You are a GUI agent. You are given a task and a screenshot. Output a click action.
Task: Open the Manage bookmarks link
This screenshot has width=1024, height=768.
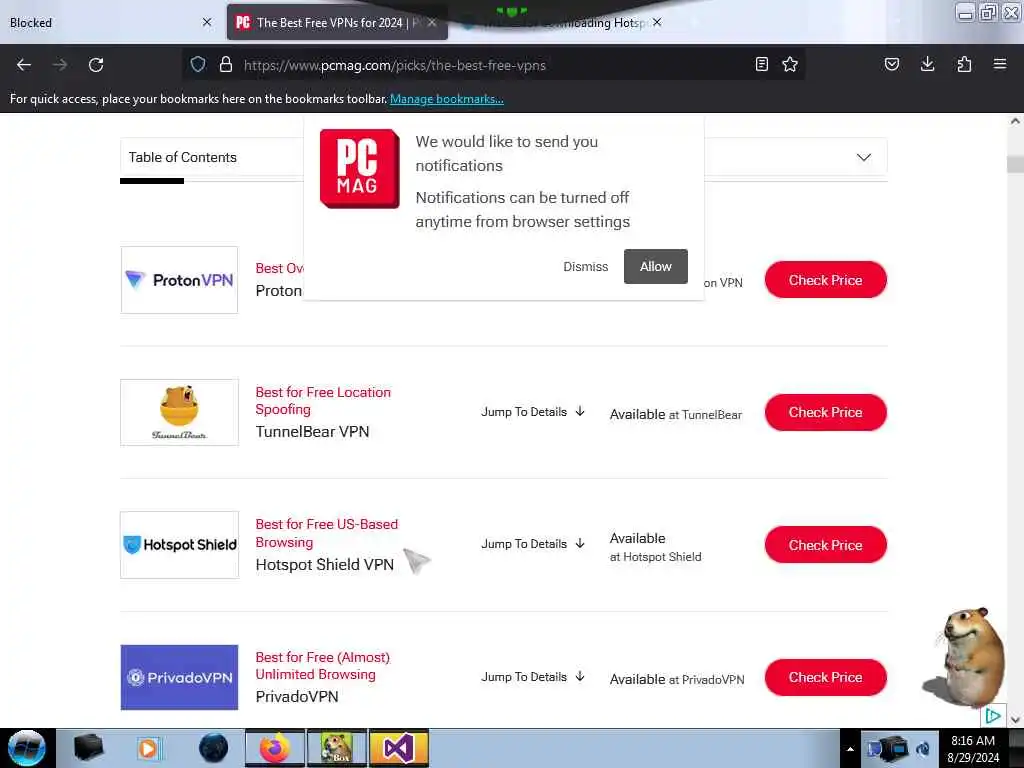tap(447, 99)
